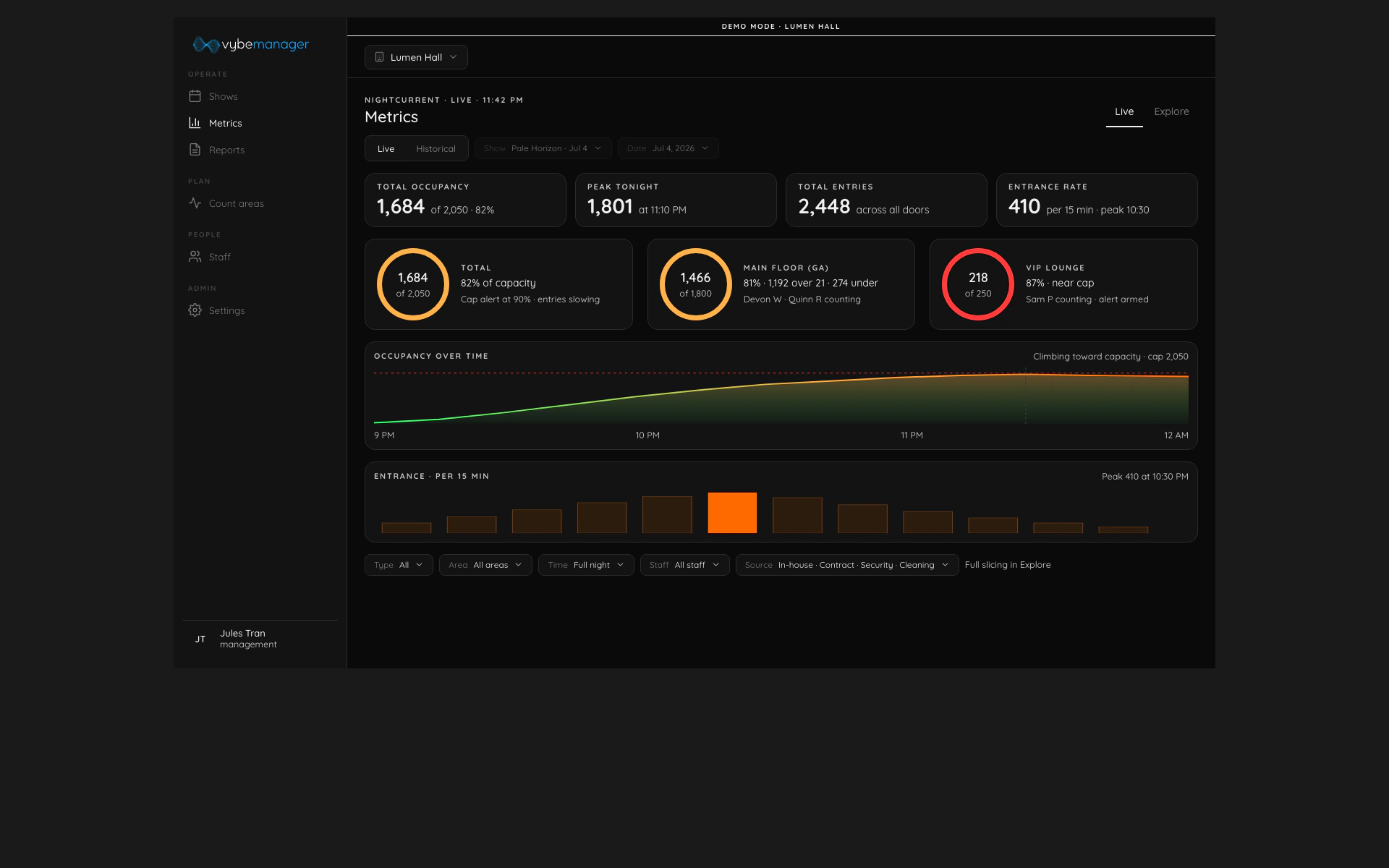This screenshot has width=1389, height=868.
Task: Click the Reports document icon
Action: point(195,150)
